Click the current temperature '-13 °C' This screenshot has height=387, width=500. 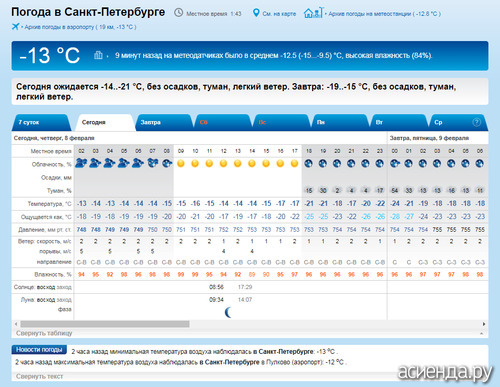[49, 55]
